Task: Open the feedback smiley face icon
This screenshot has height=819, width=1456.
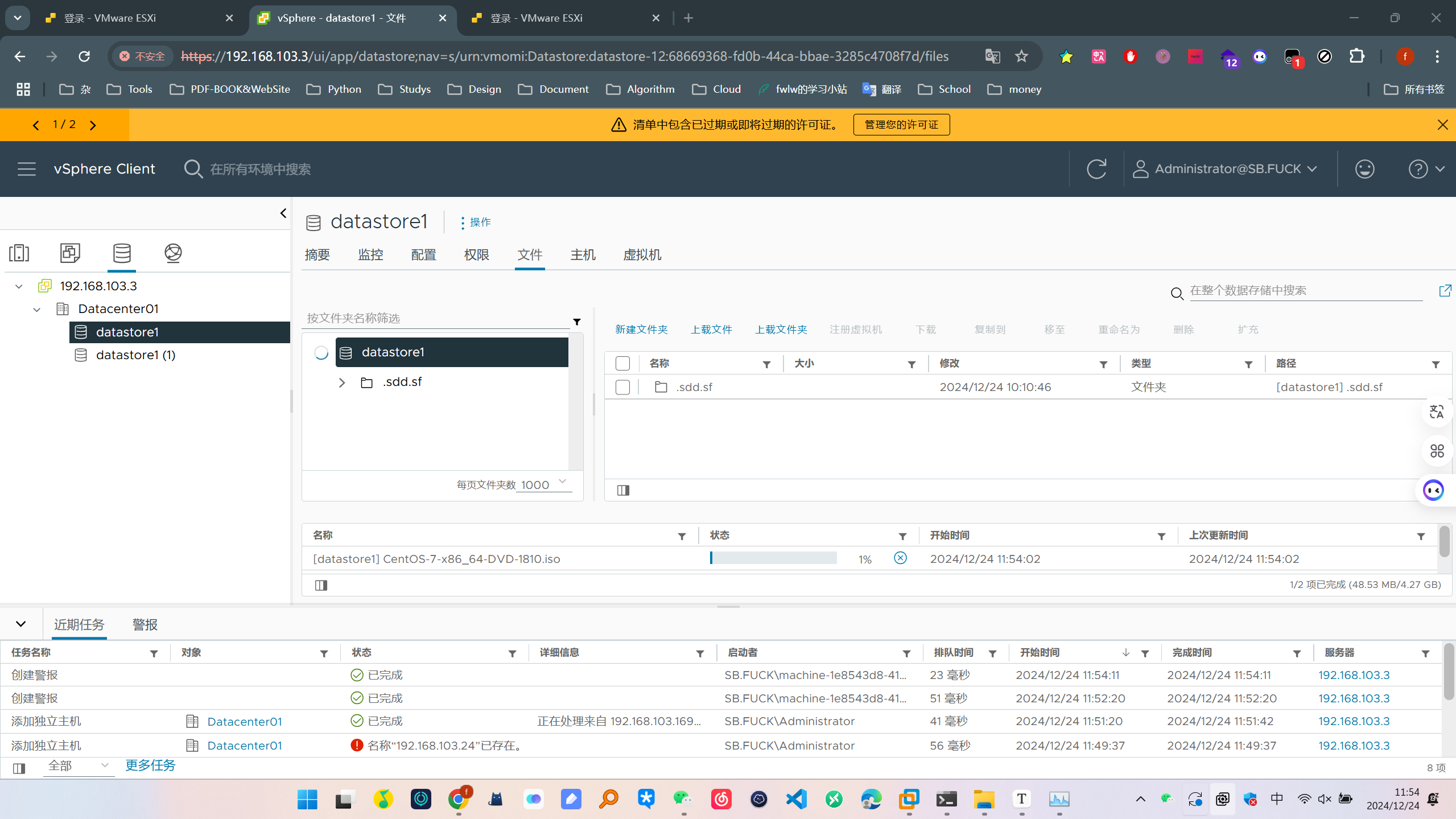Action: [x=1365, y=169]
